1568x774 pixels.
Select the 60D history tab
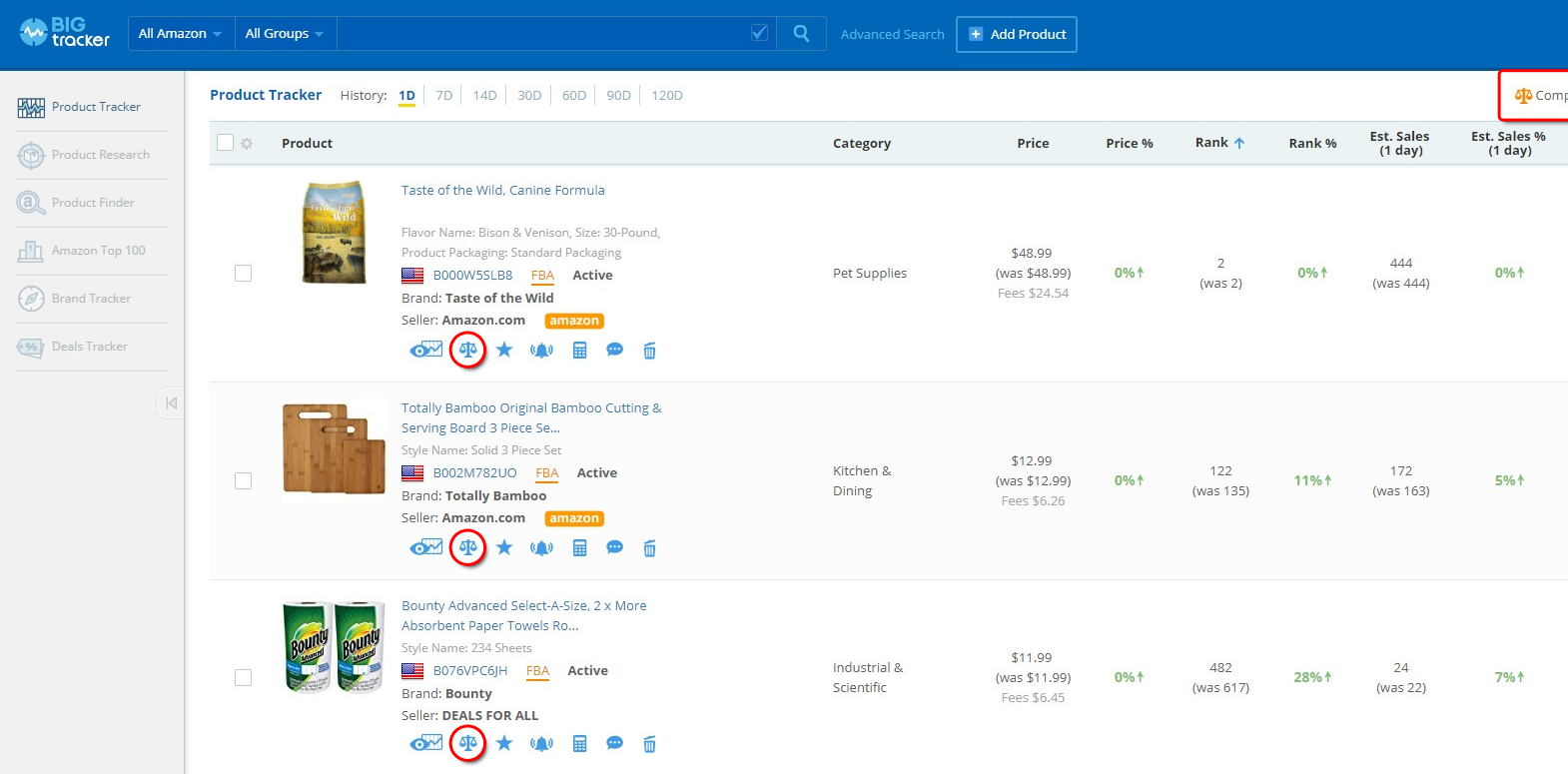(574, 96)
